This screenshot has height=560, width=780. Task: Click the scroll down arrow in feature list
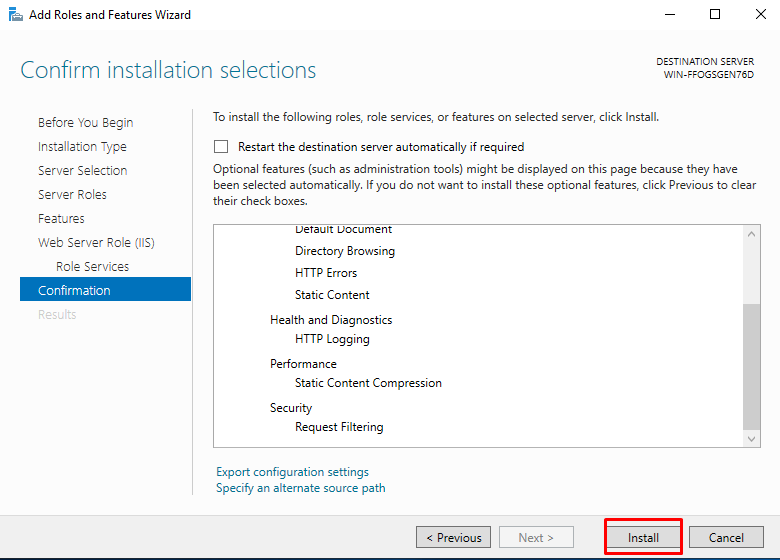(x=751, y=439)
